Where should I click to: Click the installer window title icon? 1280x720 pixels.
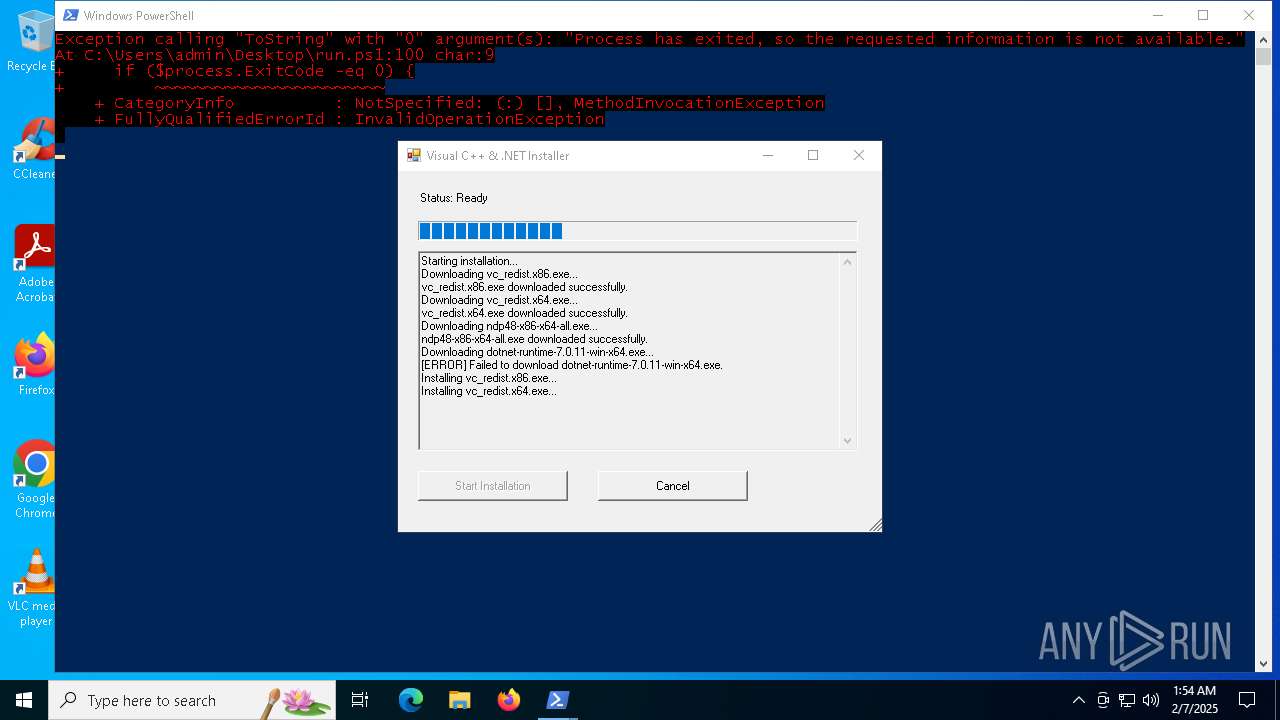(x=414, y=155)
